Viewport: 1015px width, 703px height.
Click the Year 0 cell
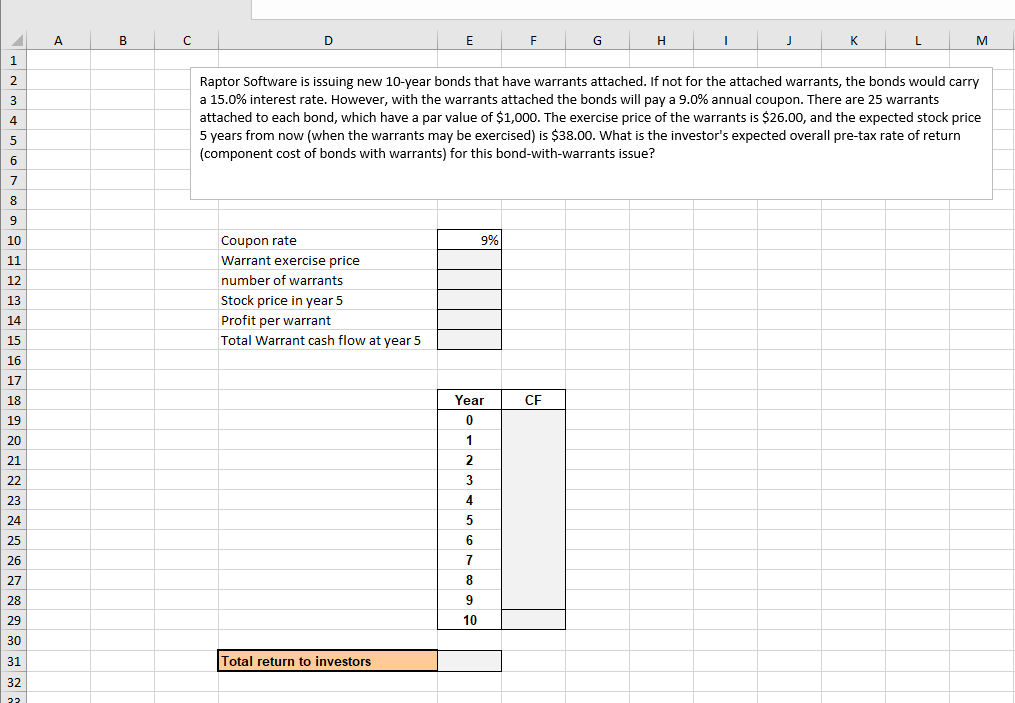coord(469,420)
